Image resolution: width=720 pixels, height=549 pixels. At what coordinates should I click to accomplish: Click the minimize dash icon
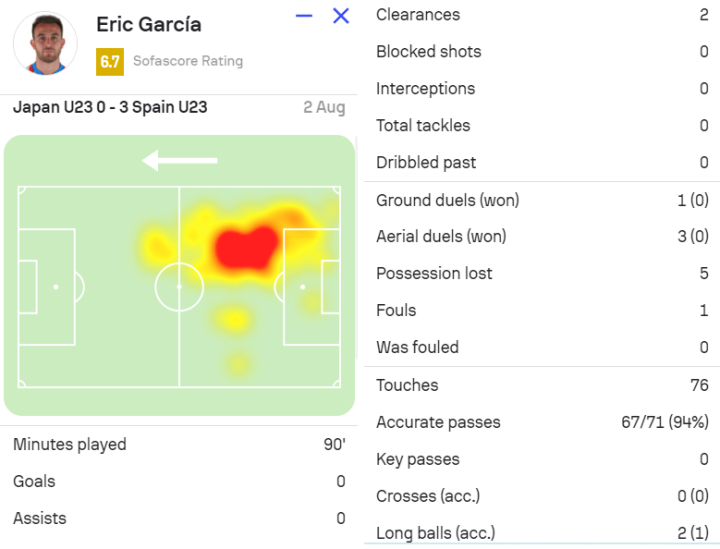point(305,16)
